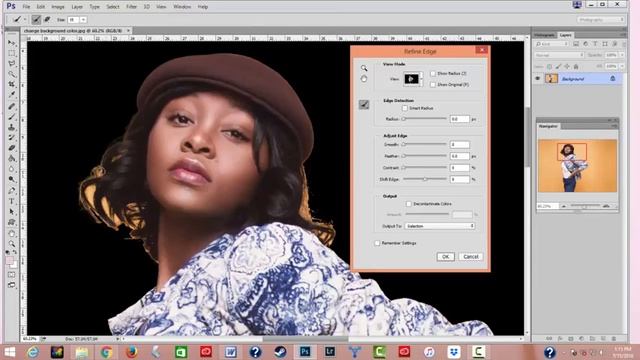Enable the Decontaminate Colors checkbox
The height and width of the screenshot is (360, 640).
[409, 204]
